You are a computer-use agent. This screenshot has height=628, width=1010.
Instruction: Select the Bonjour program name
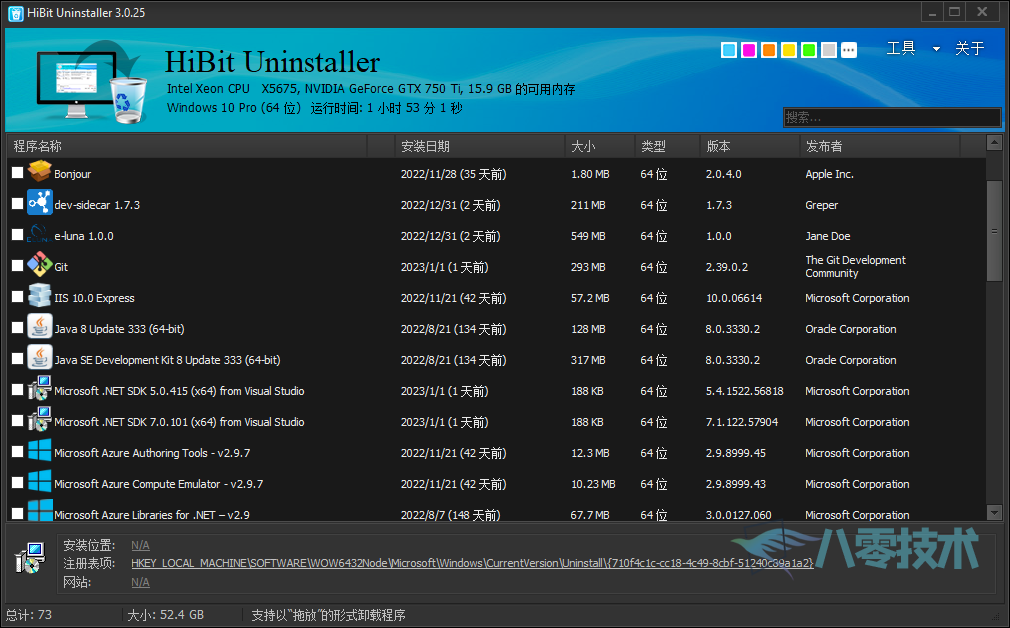point(73,174)
